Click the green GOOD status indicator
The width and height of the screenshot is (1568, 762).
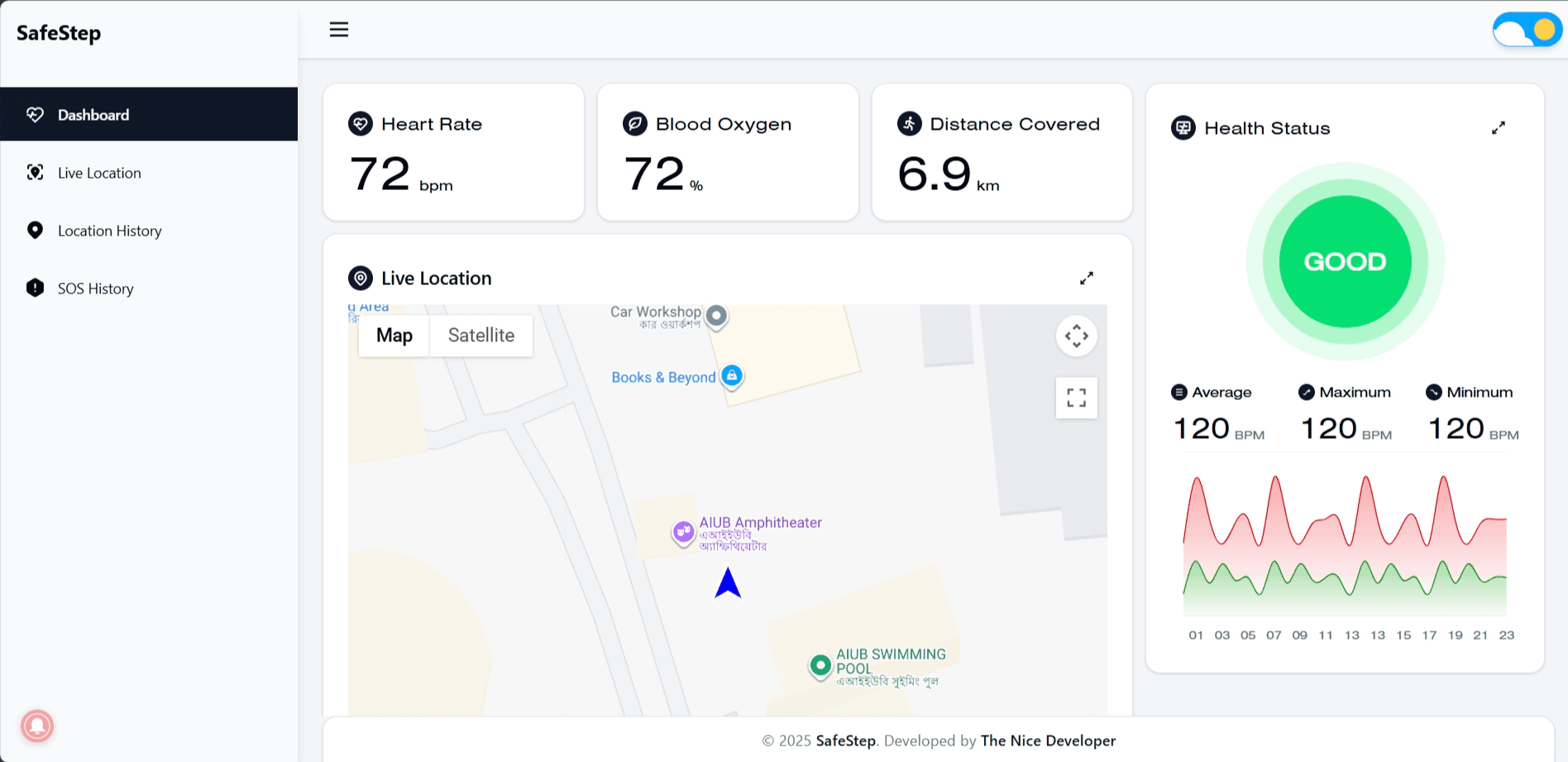[1345, 262]
